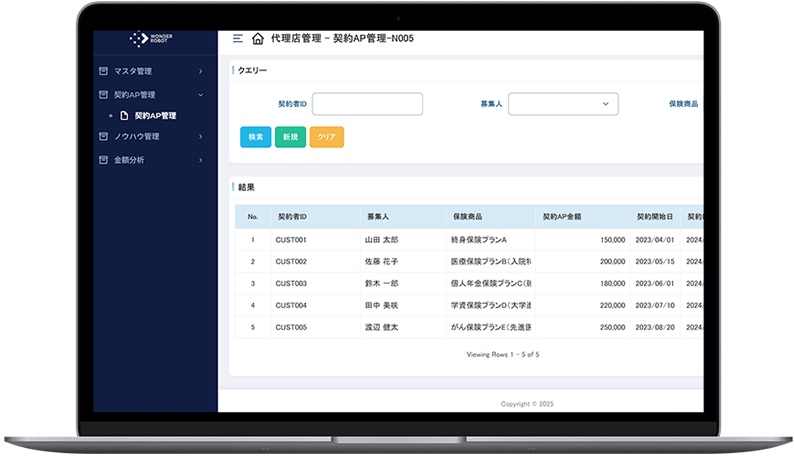Click 山田 太郎 in the table
794x459 pixels.
click(381, 240)
